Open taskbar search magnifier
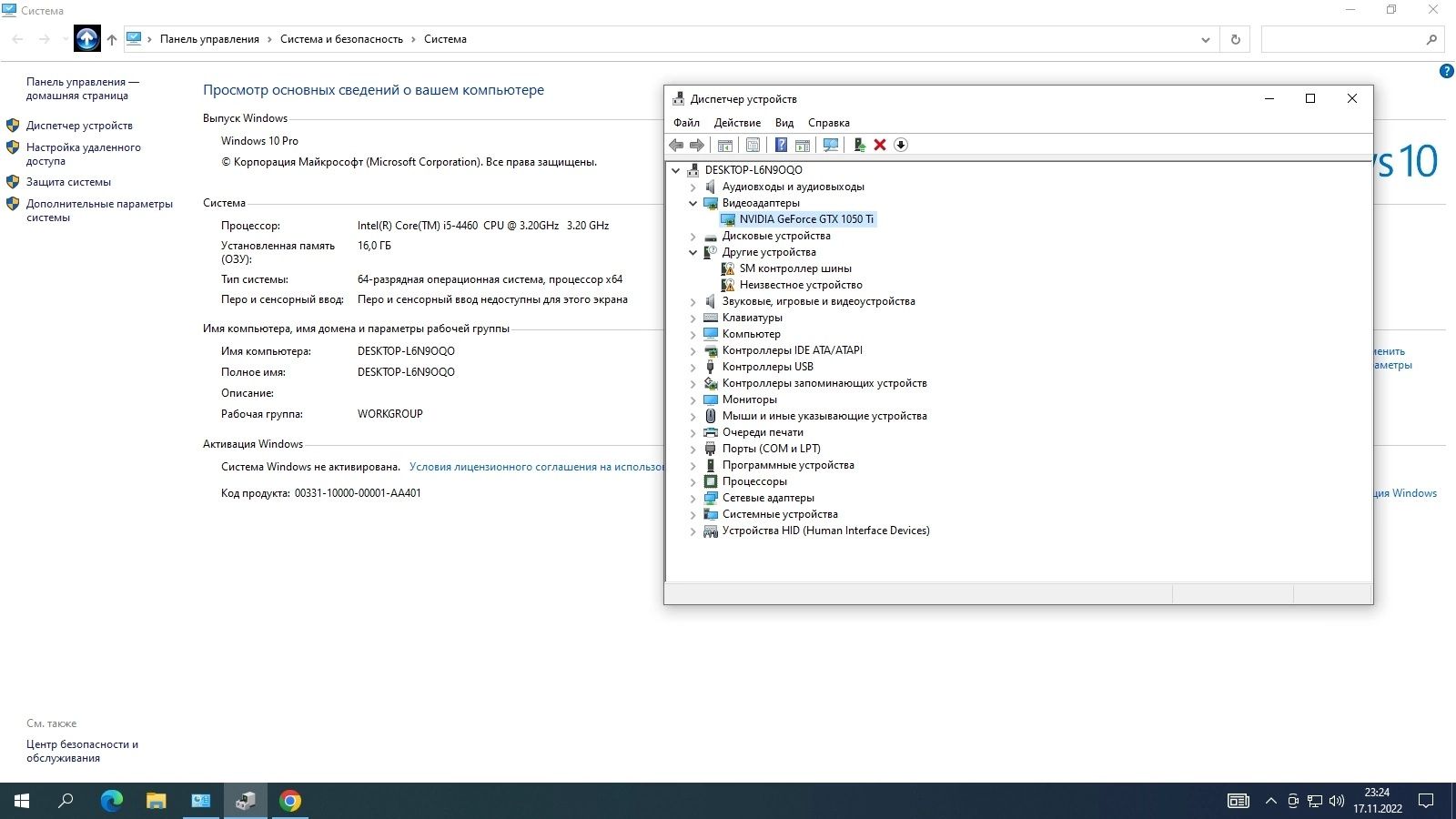 click(x=66, y=801)
